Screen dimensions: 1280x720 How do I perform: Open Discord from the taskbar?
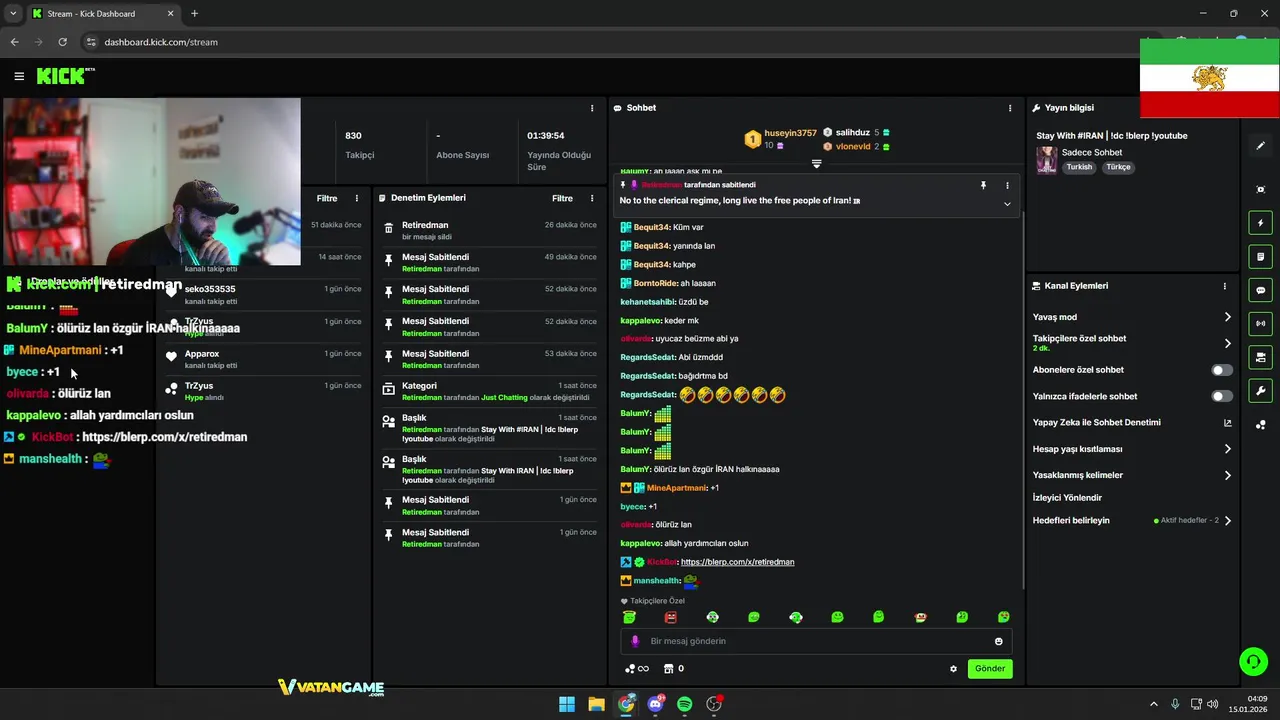pos(655,704)
